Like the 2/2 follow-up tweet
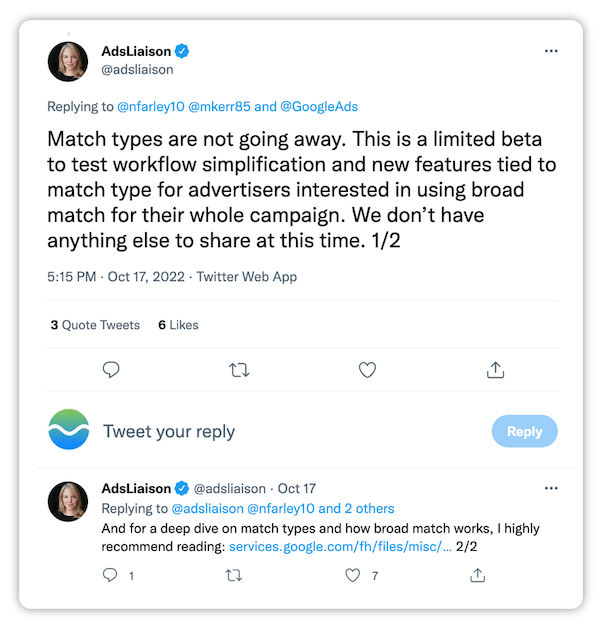Viewport: 600px width, 624px height. 352,575
